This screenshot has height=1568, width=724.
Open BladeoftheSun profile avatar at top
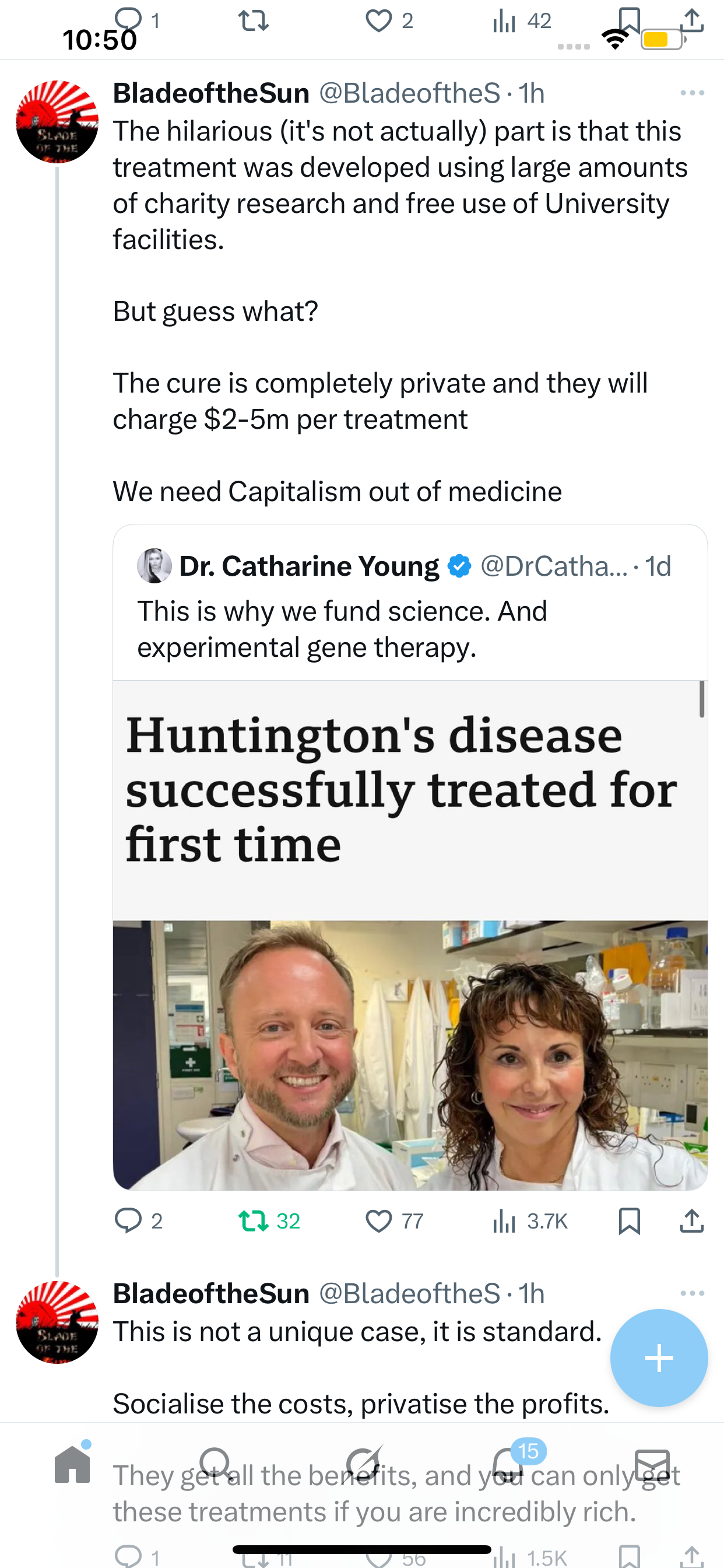pyautogui.click(x=57, y=122)
